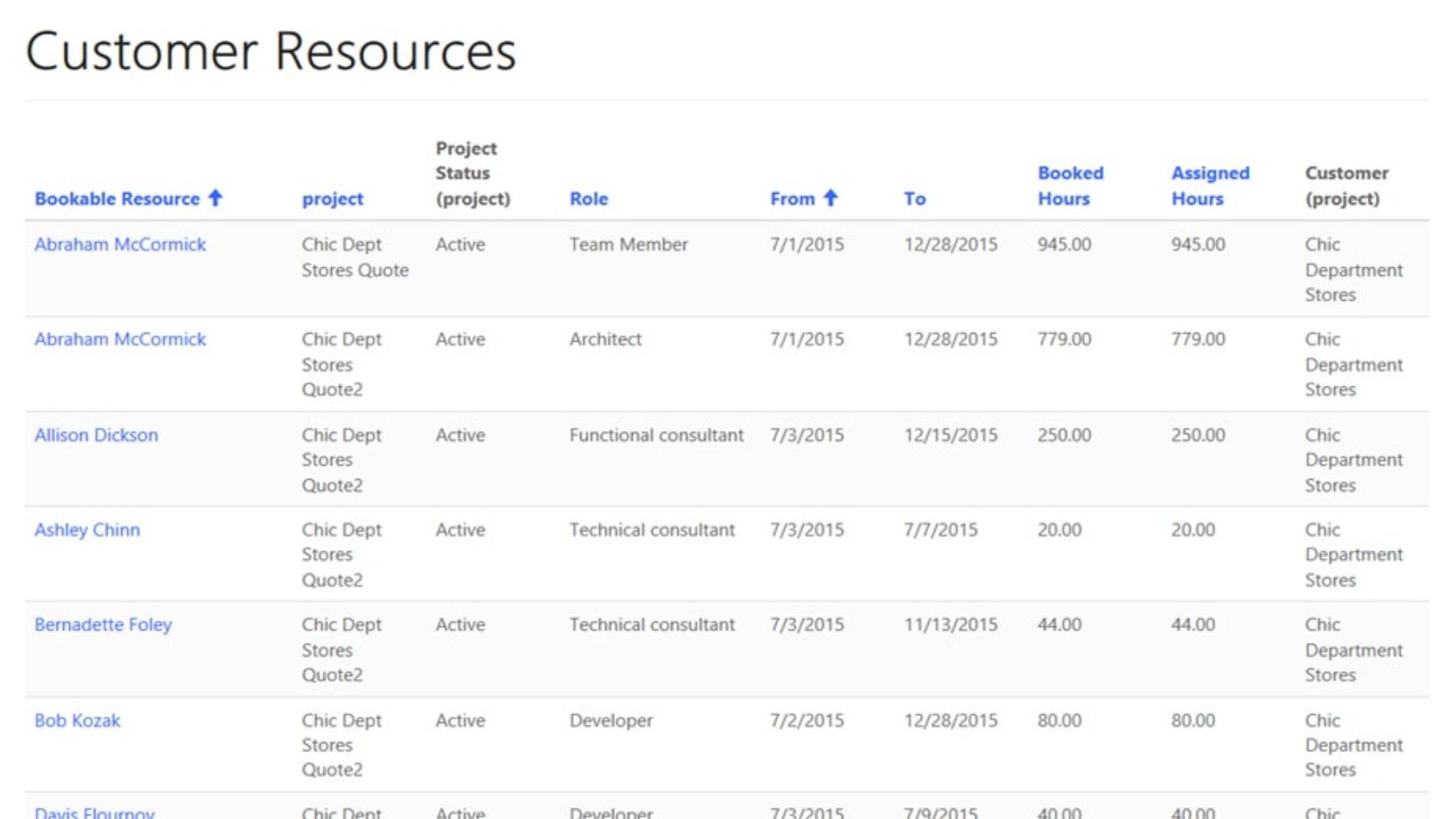Click the Customer (project) column header
The width and height of the screenshot is (1456, 819).
(x=1345, y=186)
